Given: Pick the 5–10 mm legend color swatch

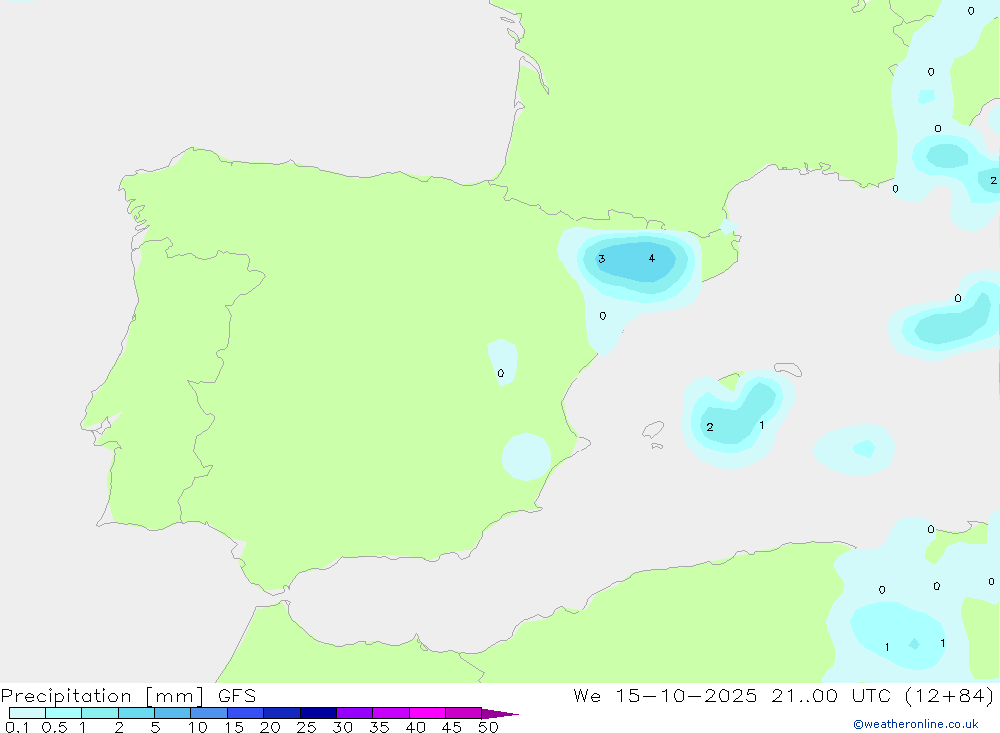Looking at the screenshot, I should pos(172,713).
